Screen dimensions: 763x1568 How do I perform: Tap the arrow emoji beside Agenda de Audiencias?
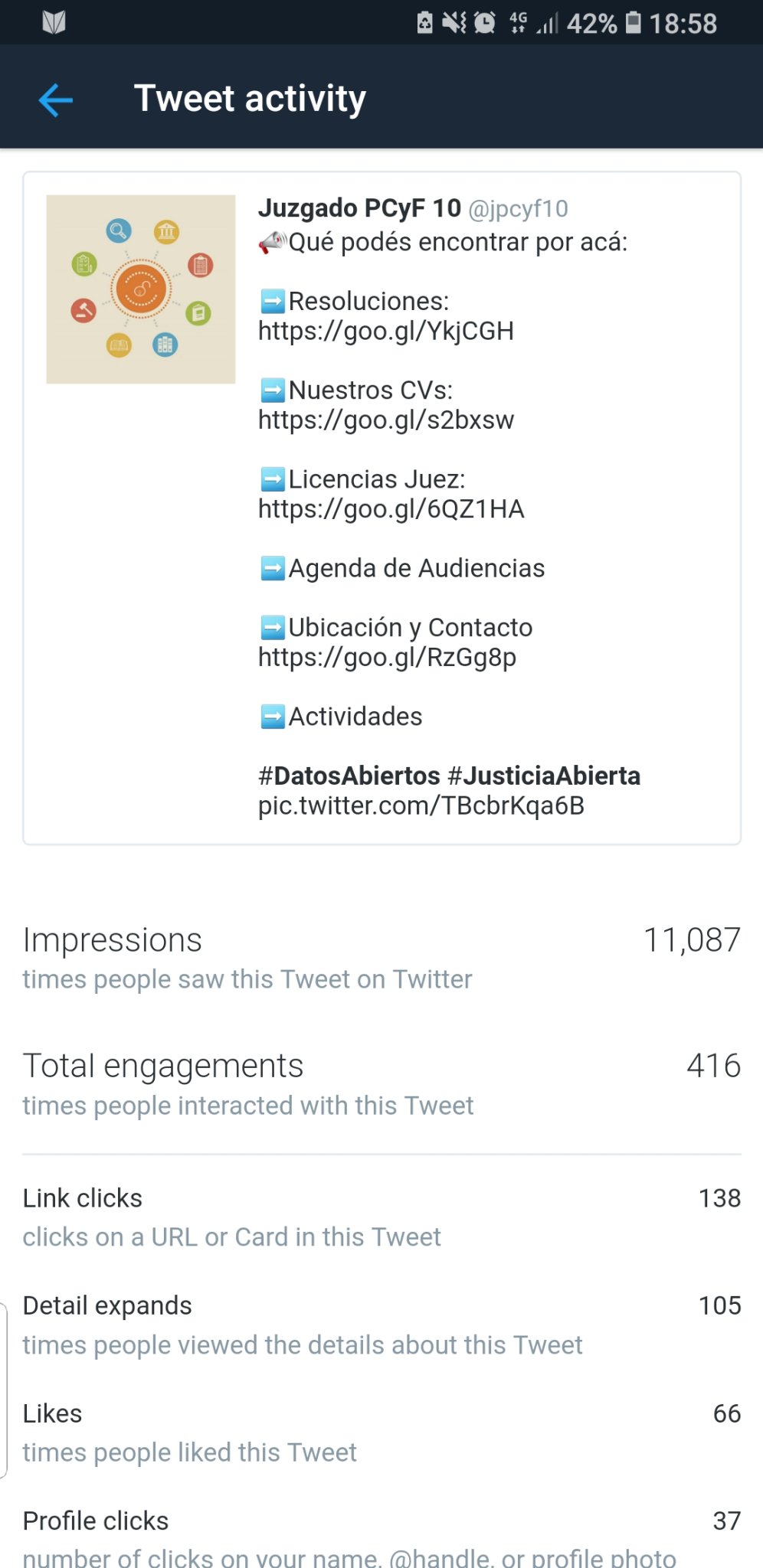point(273,569)
